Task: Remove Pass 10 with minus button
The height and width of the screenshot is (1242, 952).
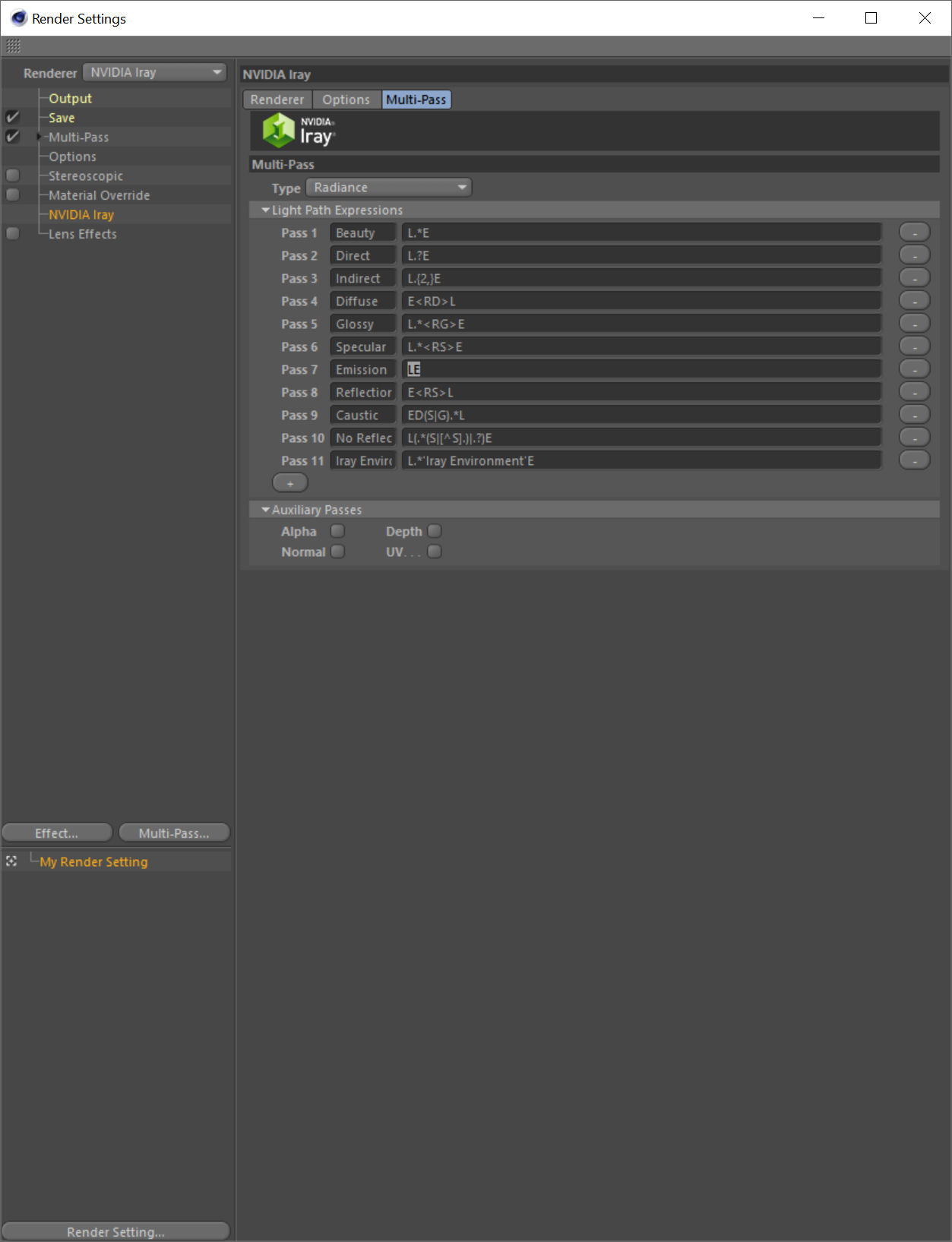Action: (x=914, y=438)
